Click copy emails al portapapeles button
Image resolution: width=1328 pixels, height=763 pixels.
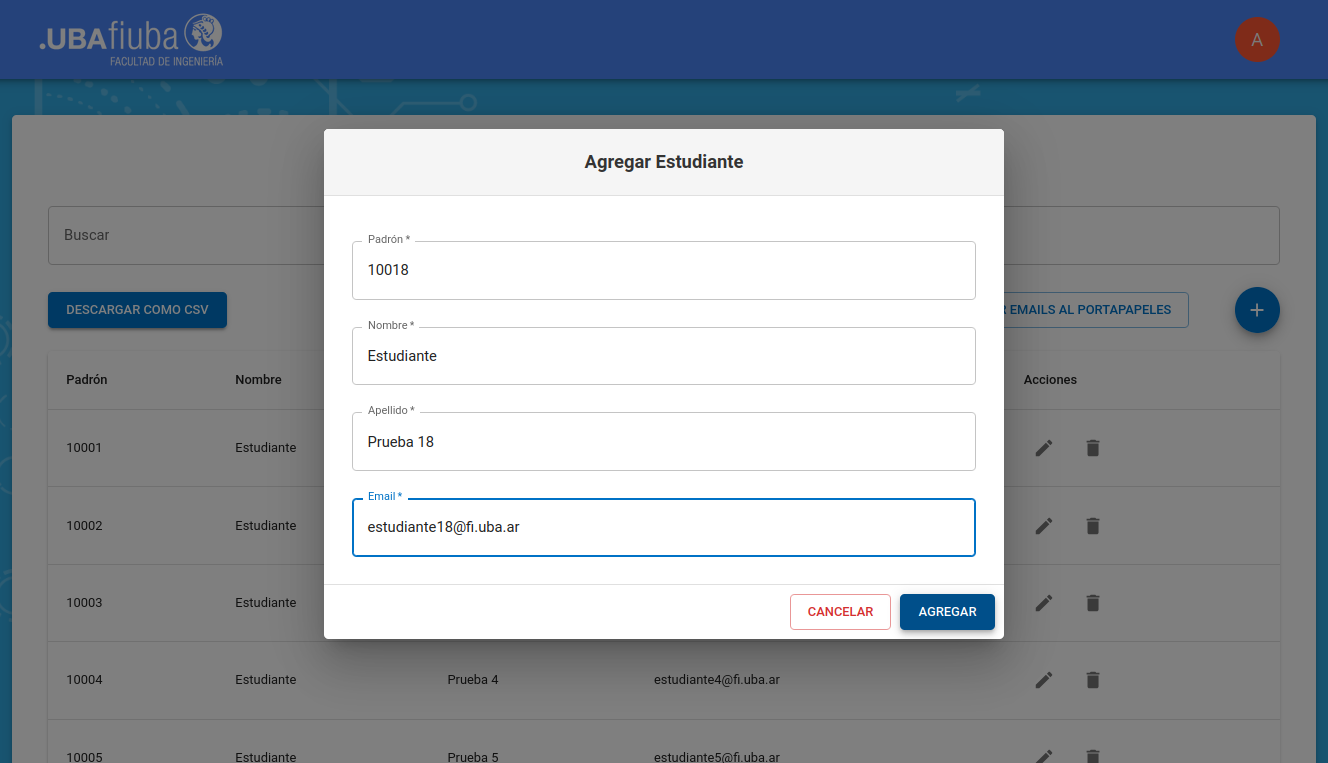[x=1095, y=310]
